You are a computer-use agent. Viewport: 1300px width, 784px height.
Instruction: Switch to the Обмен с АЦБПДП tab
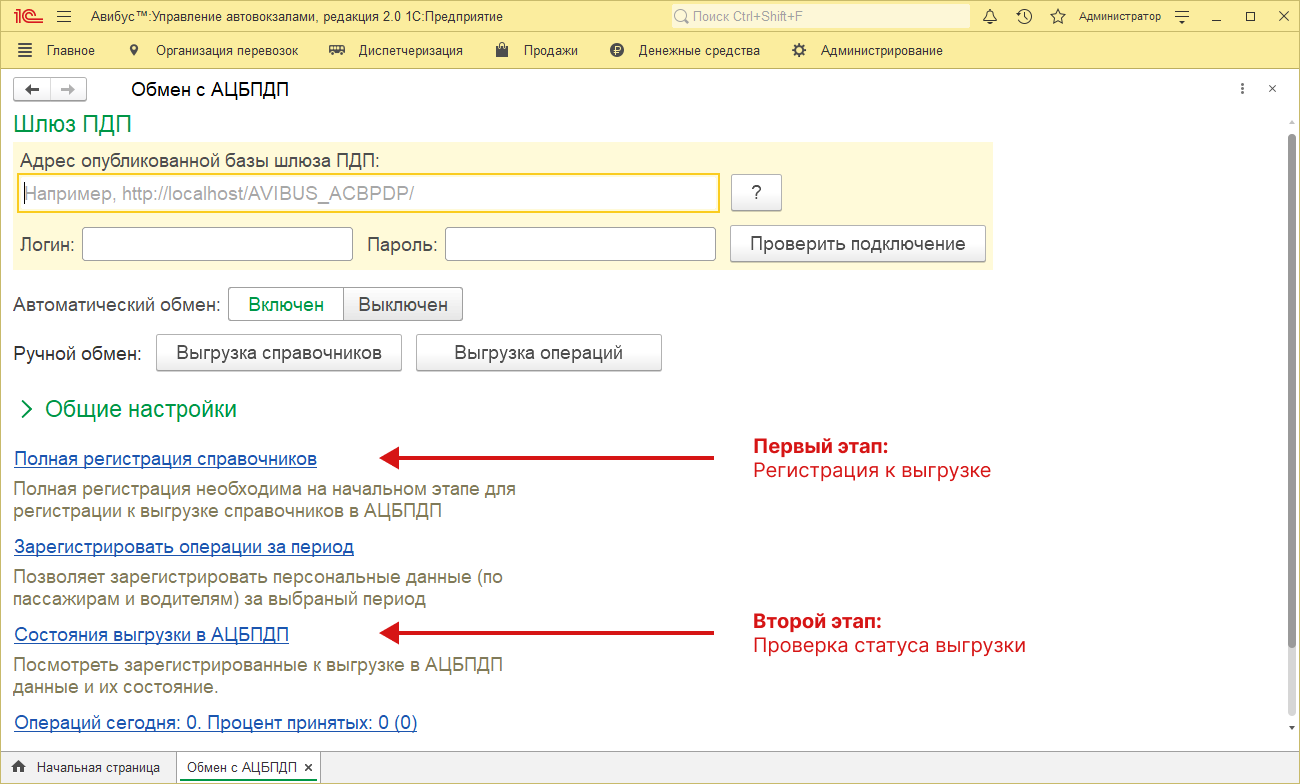click(240, 767)
